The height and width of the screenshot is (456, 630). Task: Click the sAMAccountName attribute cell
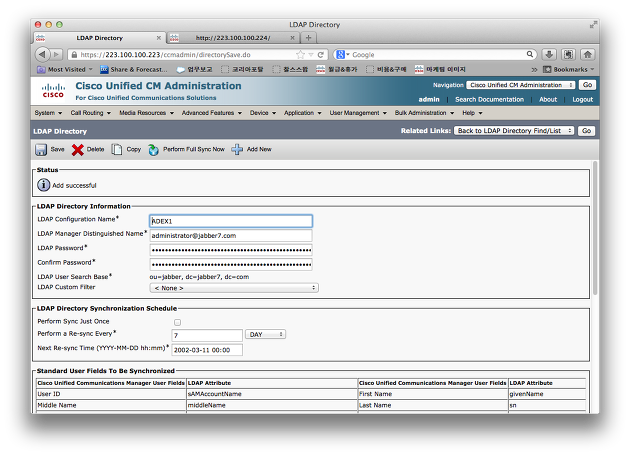tap(272, 394)
